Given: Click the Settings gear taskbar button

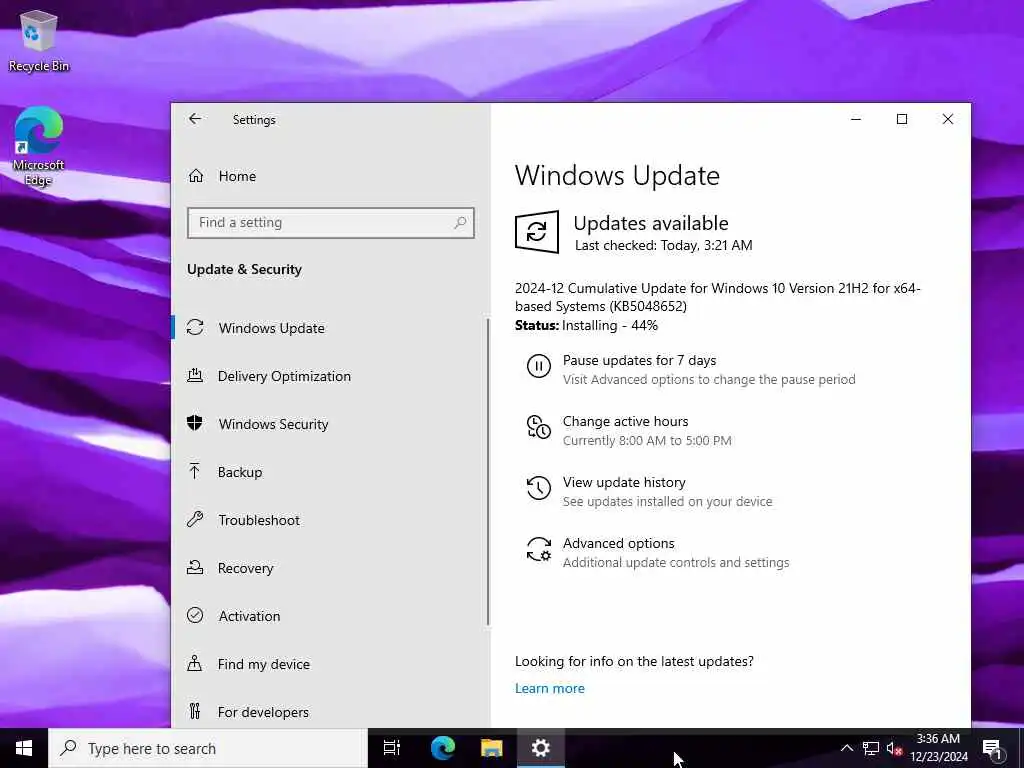Looking at the screenshot, I should [541, 748].
